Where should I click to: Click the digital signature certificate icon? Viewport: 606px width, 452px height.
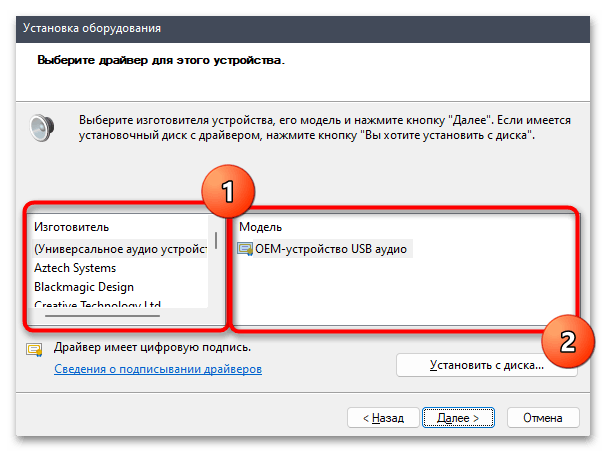[34, 349]
